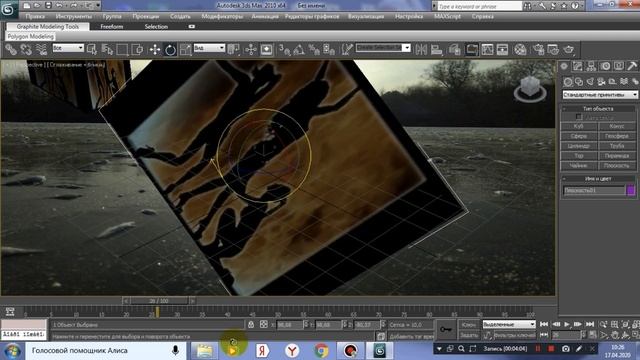The width and height of the screenshot is (640, 360).
Task: Click the Align tool icon
Action: 437,50
